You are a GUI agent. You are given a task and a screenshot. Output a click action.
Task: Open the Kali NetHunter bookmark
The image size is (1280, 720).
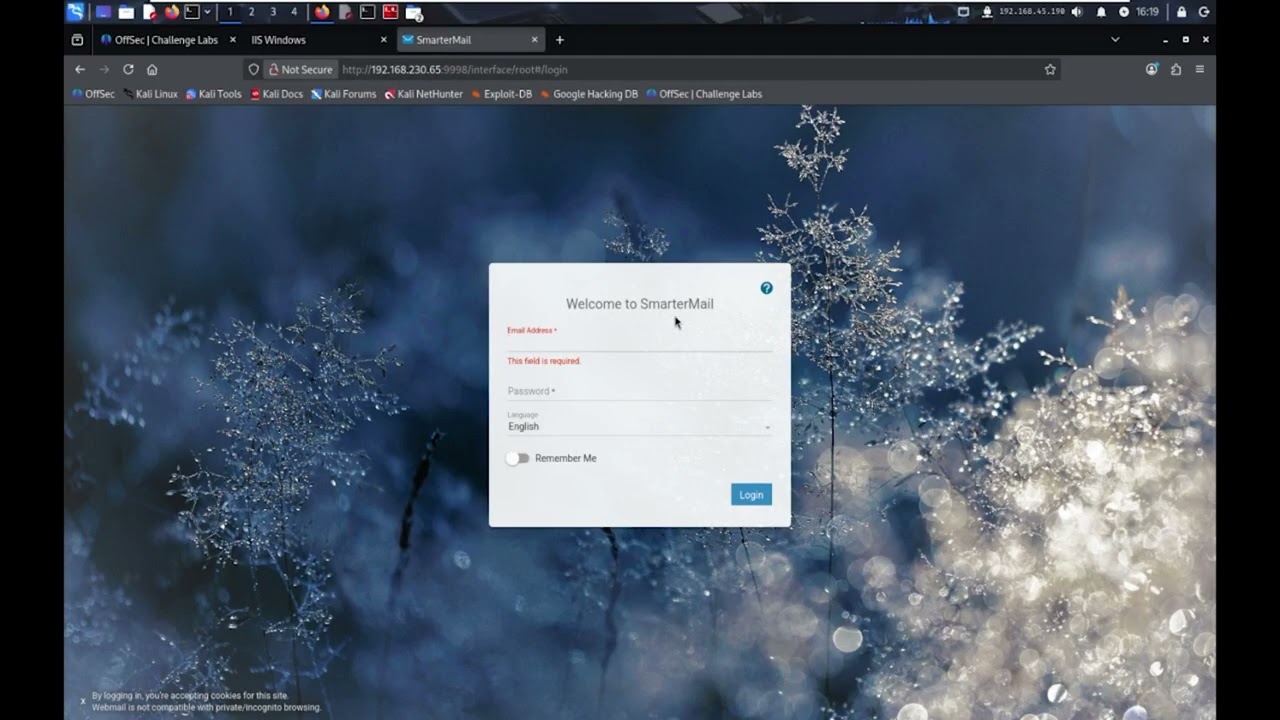(x=424, y=94)
